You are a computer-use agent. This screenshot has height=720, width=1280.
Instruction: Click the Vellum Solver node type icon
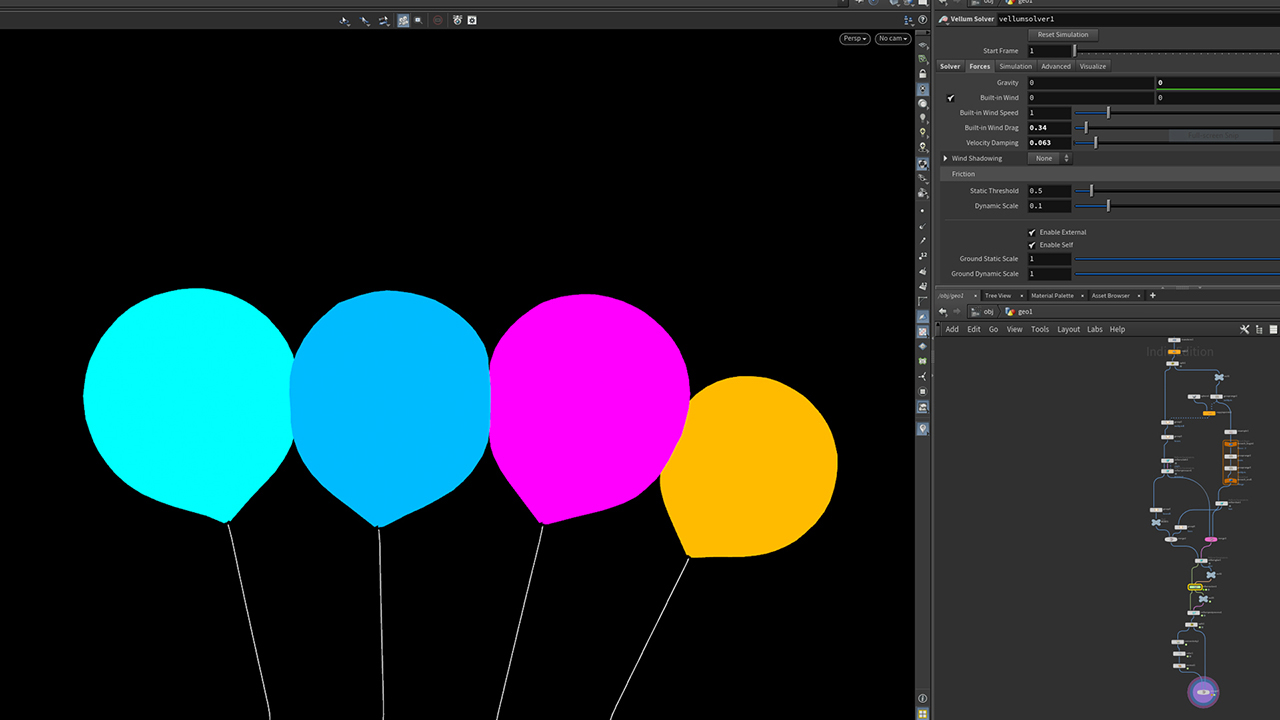pyautogui.click(x=943, y=19)
